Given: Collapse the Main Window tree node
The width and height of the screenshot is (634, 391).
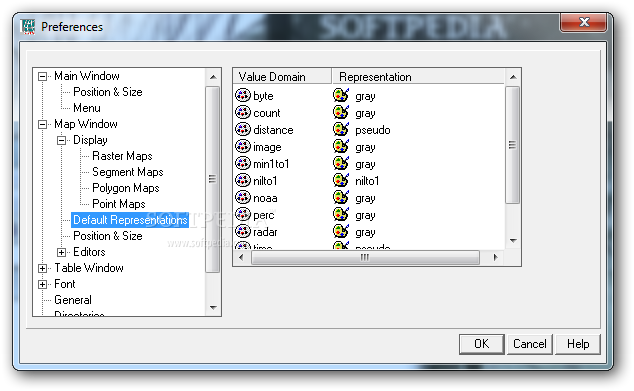Looking at the screenshot, I should 42,76.
